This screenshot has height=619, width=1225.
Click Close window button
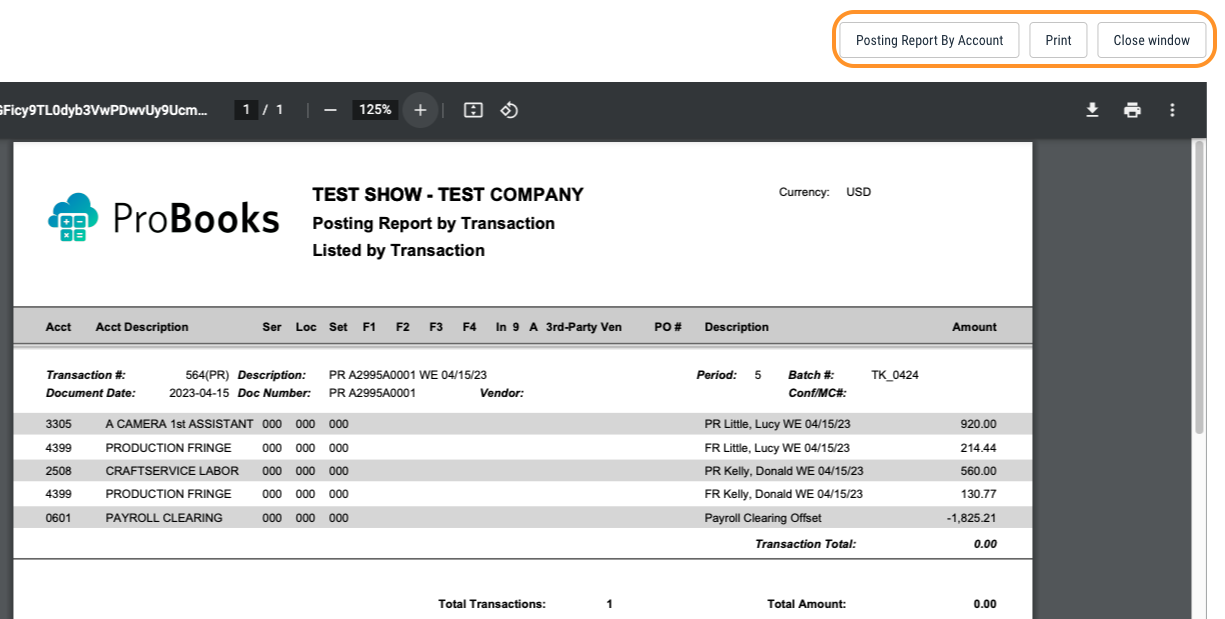(1151, 40)
